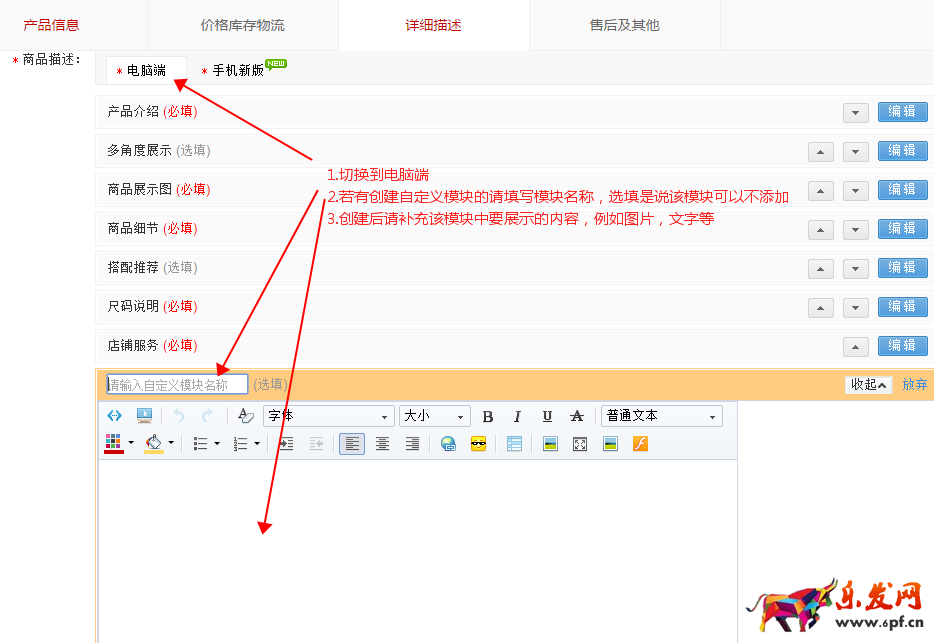
Task: Move 商品展示图 module down
Action: pos(855,191)
